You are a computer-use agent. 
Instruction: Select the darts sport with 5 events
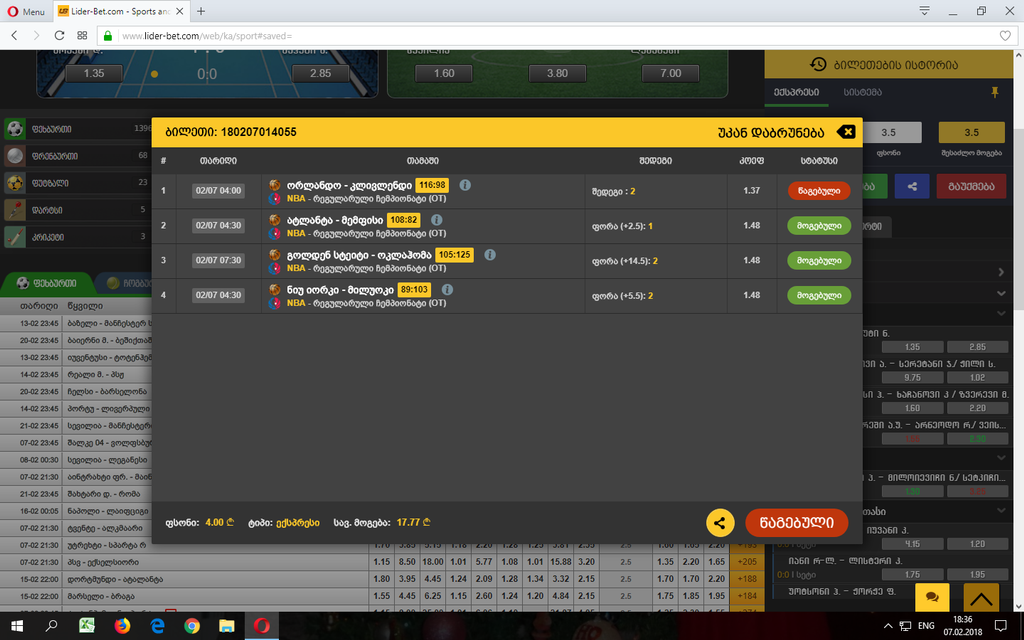(77, 210)
